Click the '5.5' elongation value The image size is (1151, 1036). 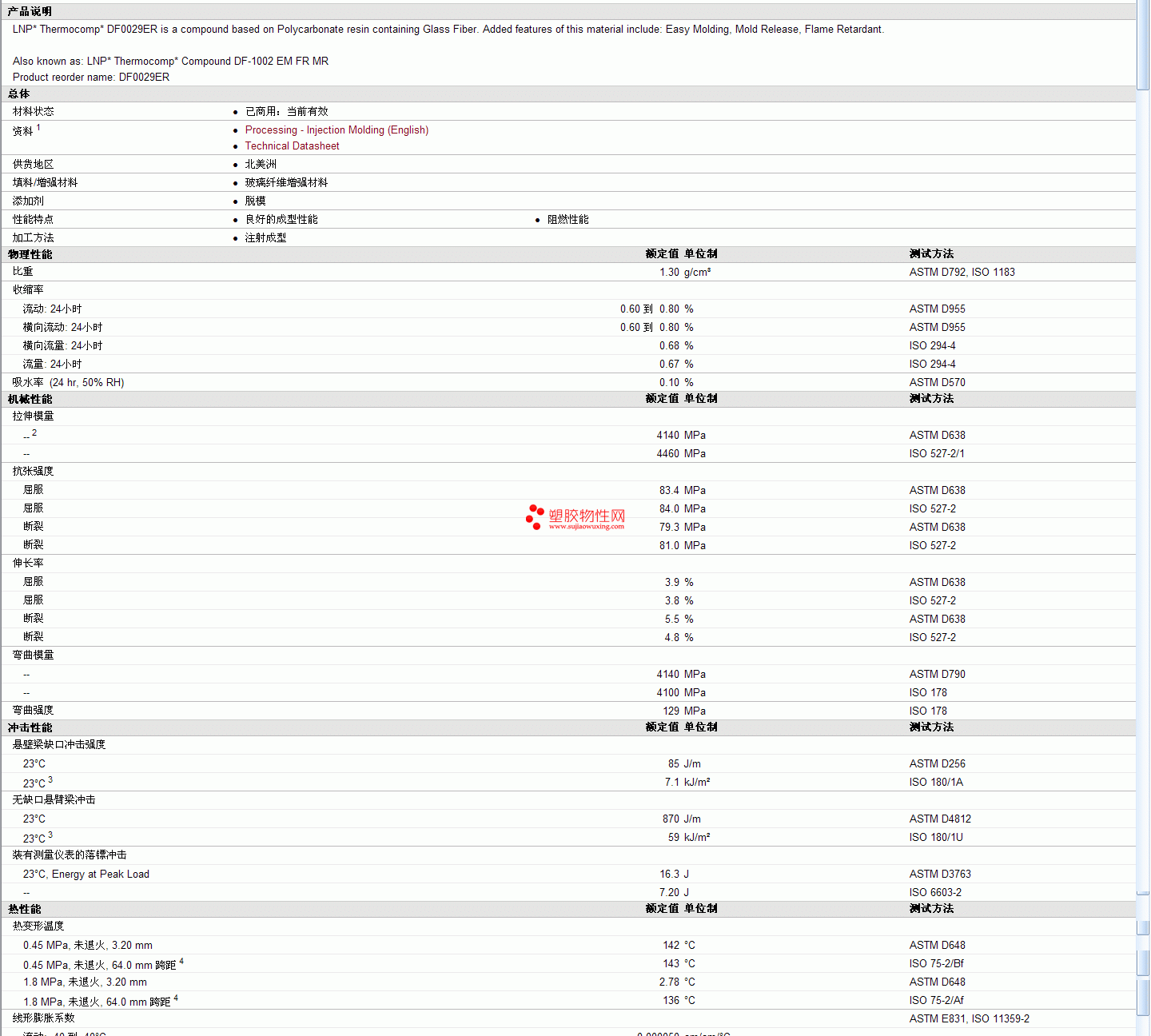[672, 620]
